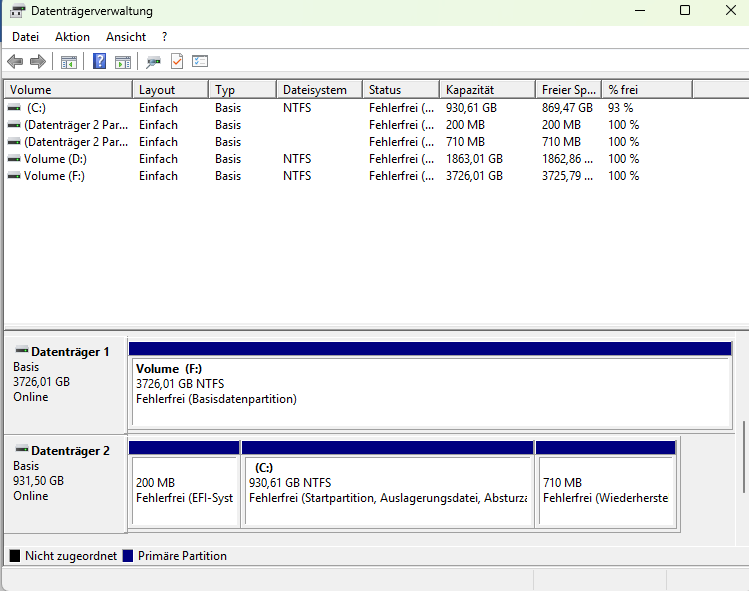
Task: Click the drive icon of the (C:) row
Action: click(14, 108)
